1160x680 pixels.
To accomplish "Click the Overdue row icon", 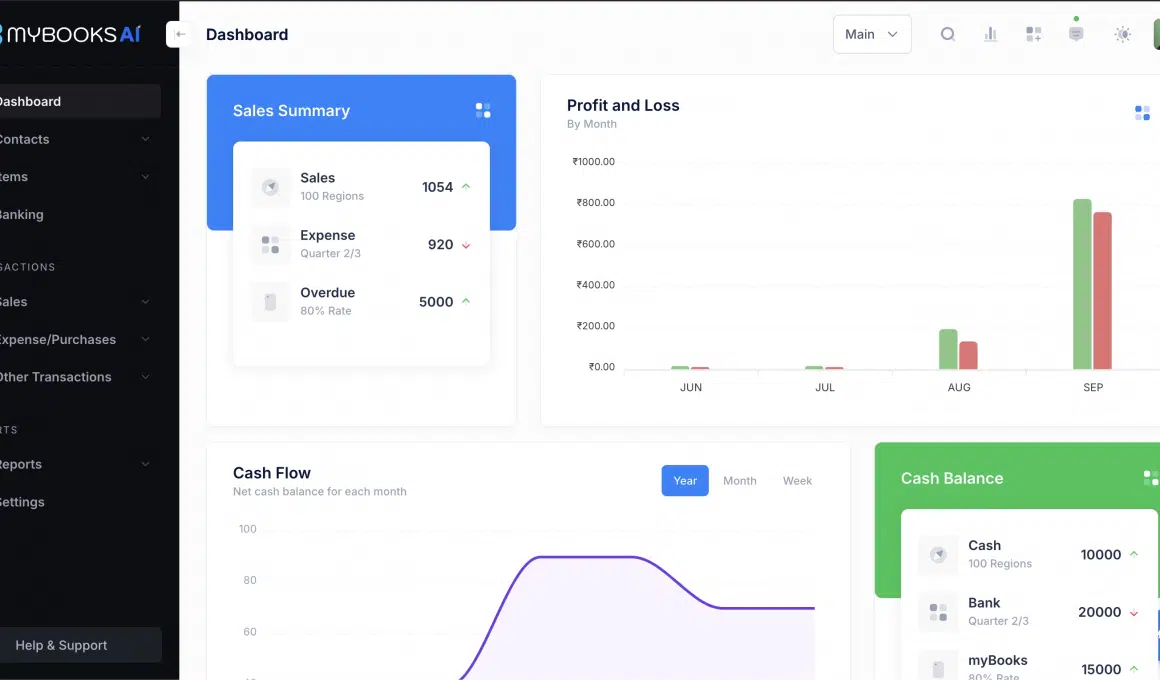I will [270, 302].
